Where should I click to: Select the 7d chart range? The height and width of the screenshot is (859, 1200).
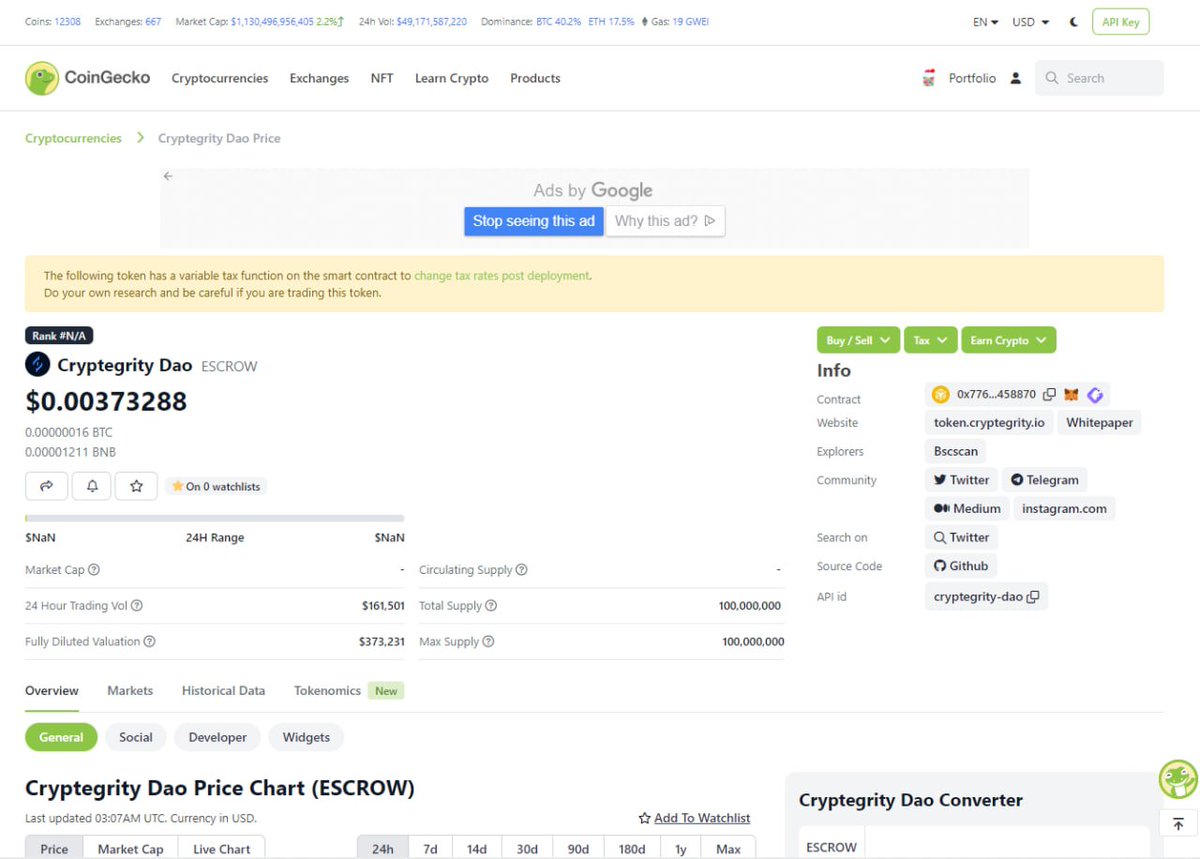(x=430, y=848)
